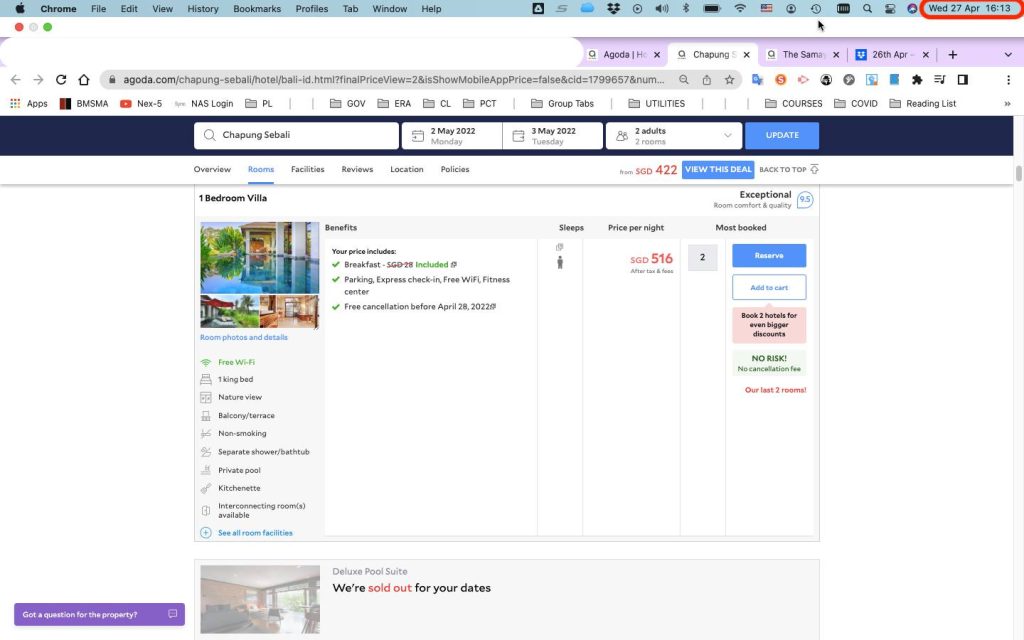Open Spotlight search in the menu bar
The width and height of the screenshot is (1024, 640).
click(x=867, y=8)
